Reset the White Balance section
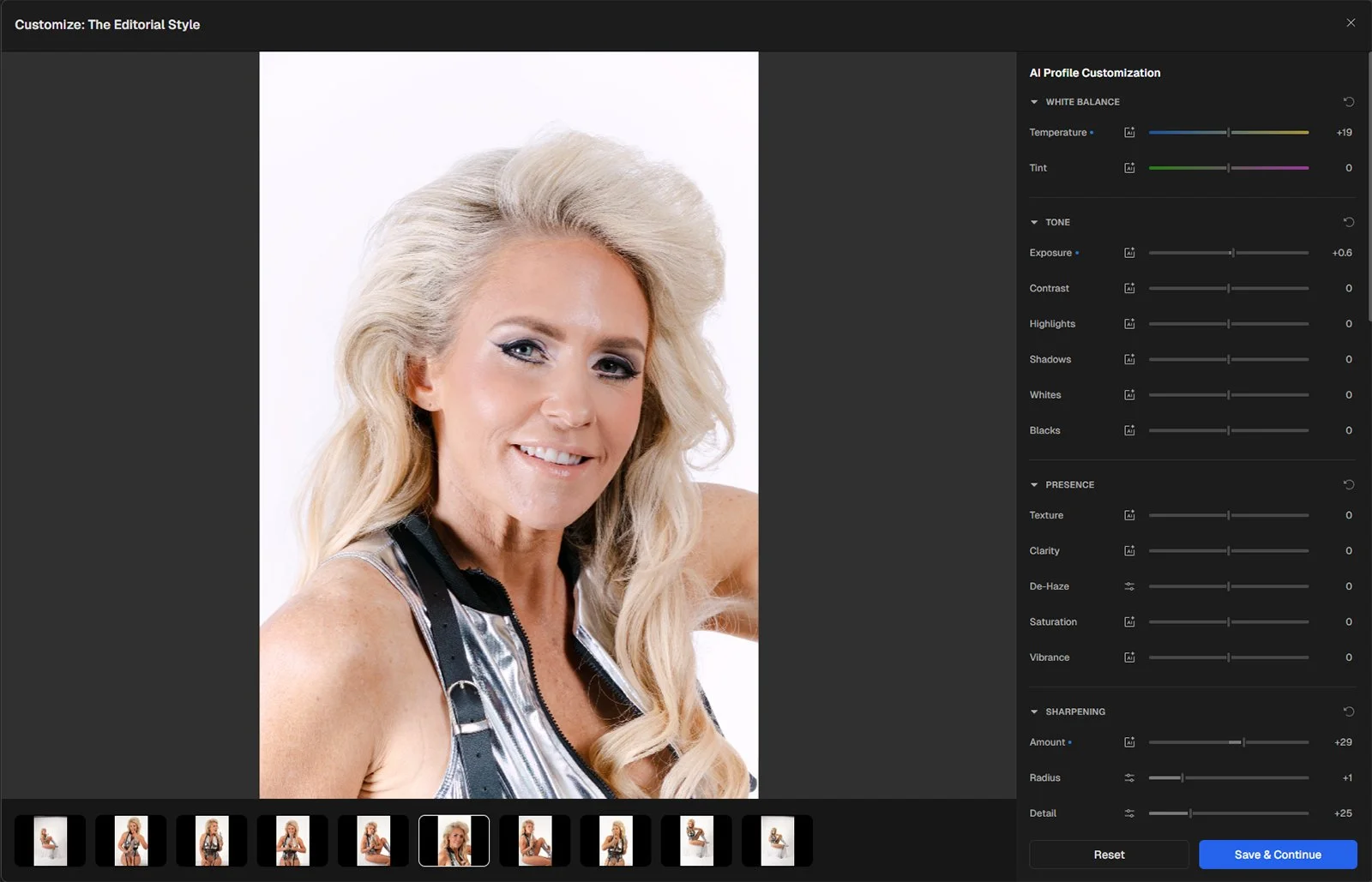This screenshot has width=1372, height=882. pos(1348,102)
